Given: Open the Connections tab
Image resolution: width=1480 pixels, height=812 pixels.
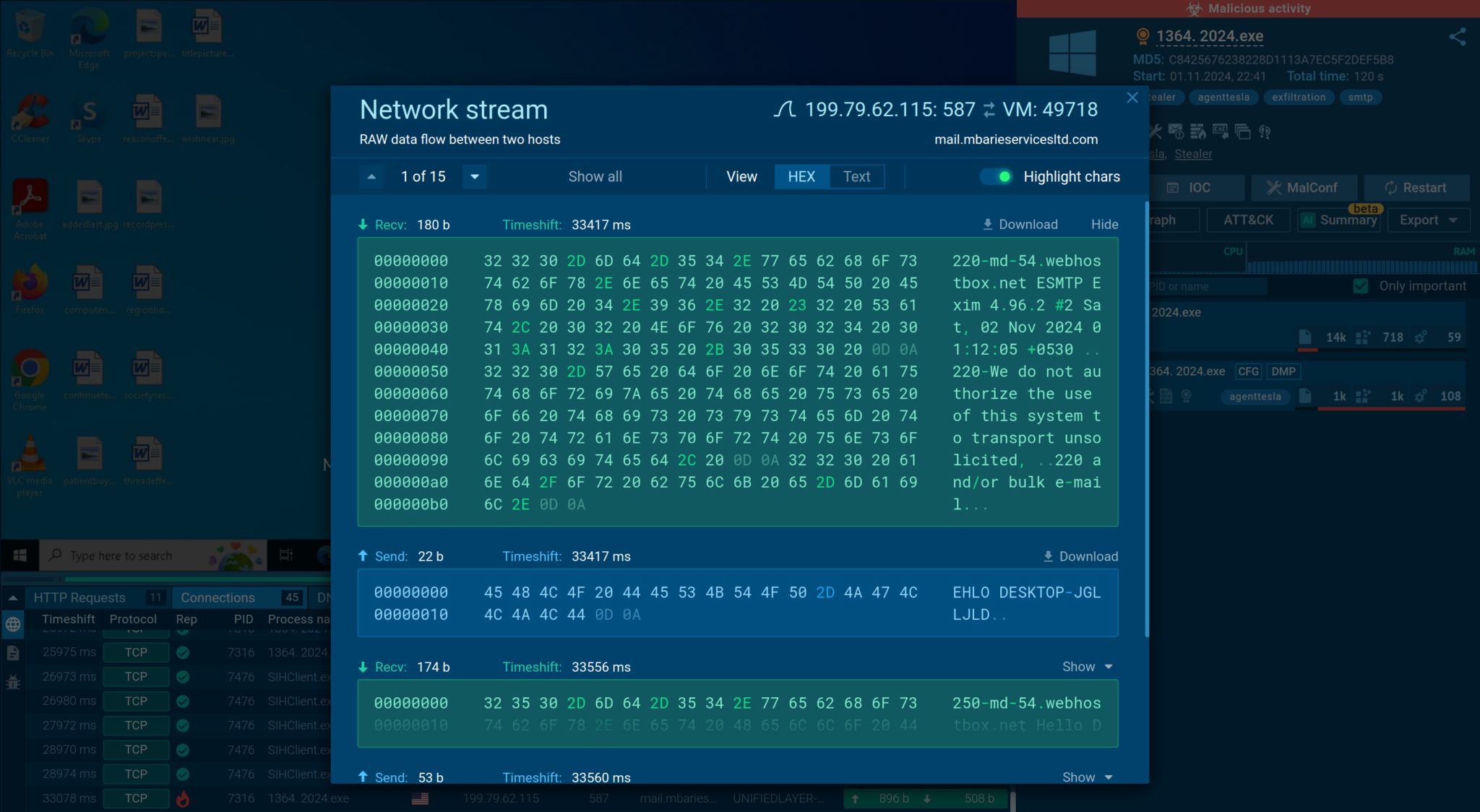Looking at the screenshot, I should pos(218,597).
